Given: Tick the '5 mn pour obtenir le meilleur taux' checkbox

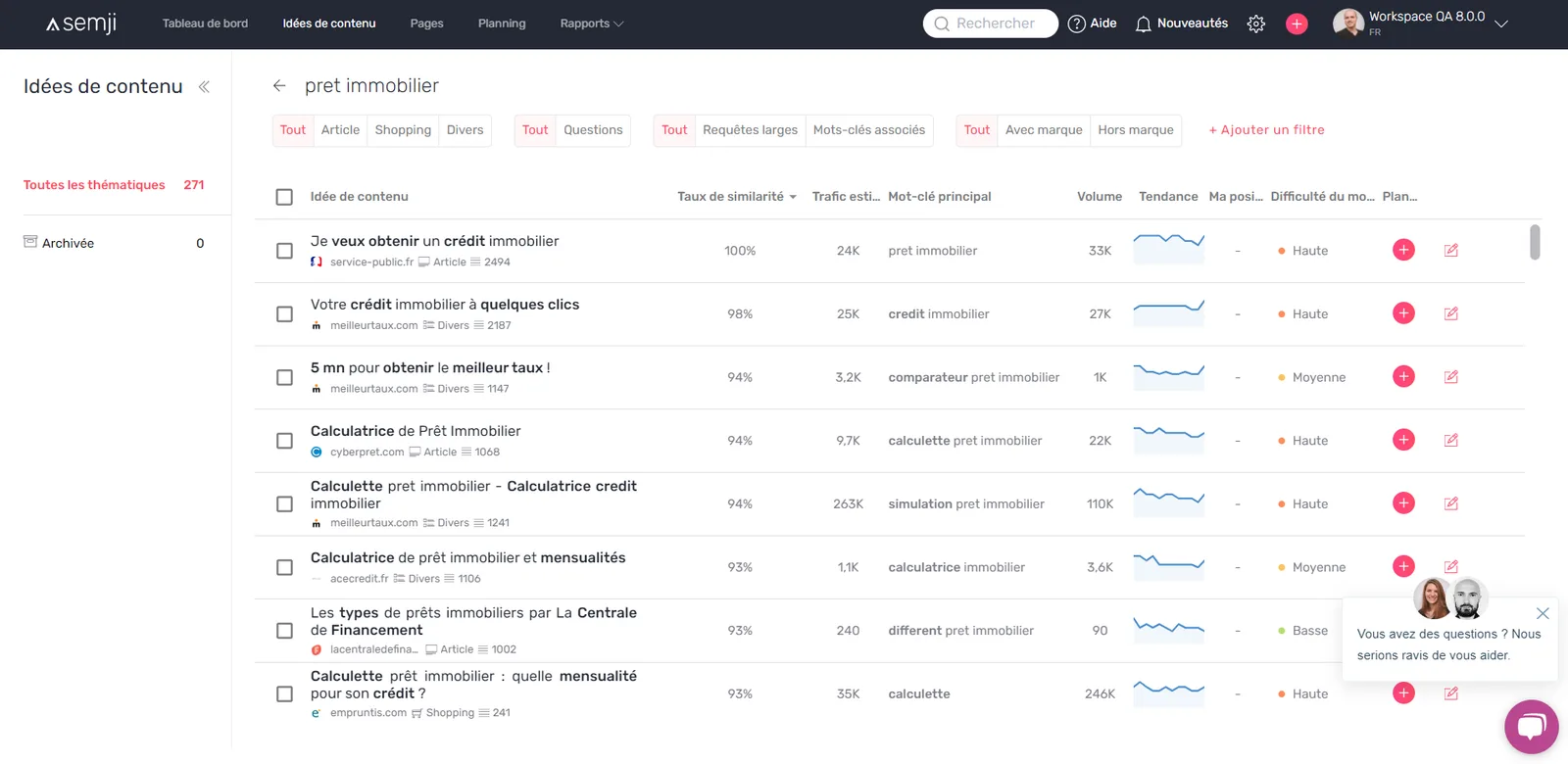Looking at the screenshot, I should click(284, 378).
